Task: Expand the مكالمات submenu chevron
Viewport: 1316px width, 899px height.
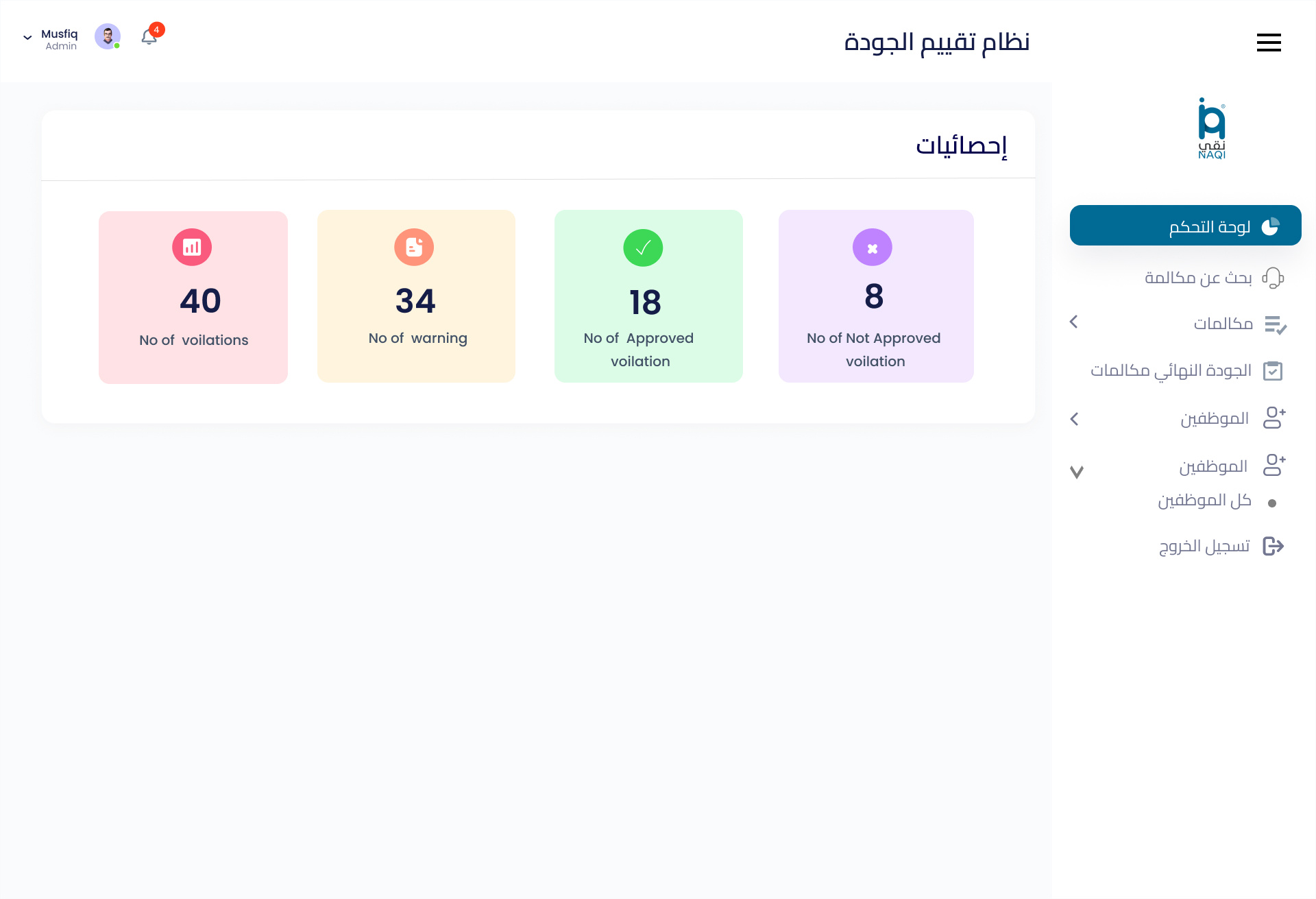Action: [1074, 322]
